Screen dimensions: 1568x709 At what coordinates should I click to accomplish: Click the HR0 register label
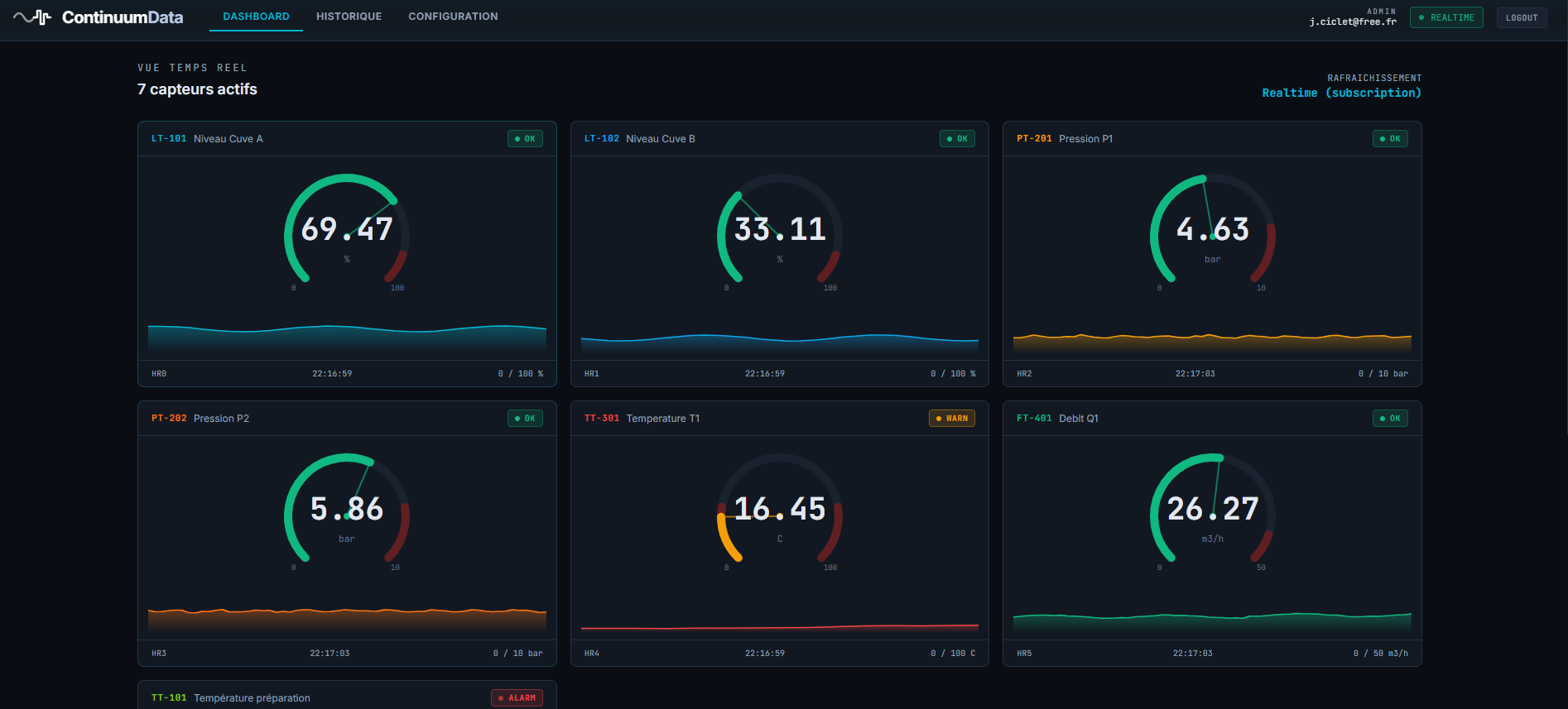[159, 374]
